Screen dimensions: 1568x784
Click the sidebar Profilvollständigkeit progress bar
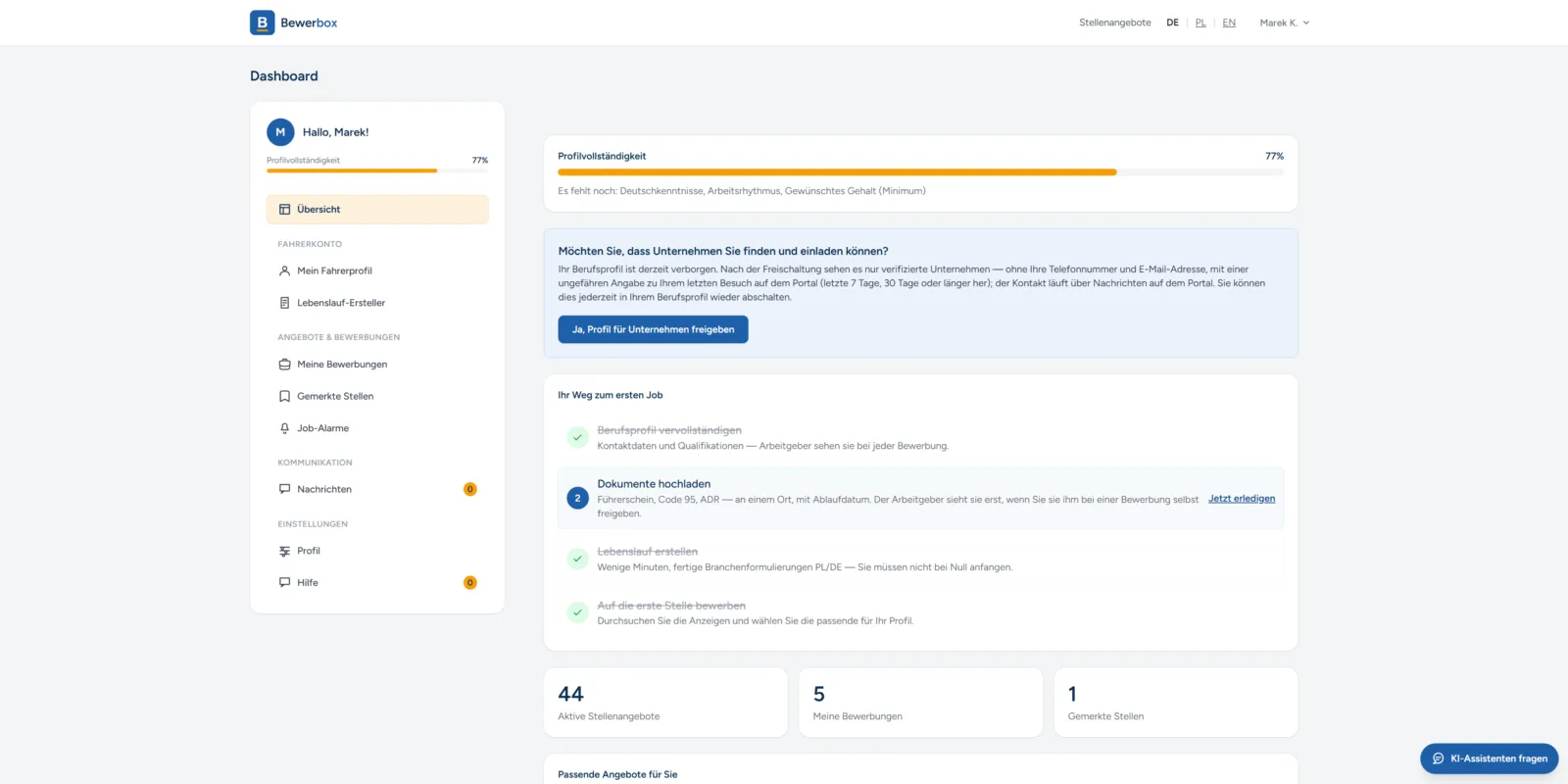[377, 171]
